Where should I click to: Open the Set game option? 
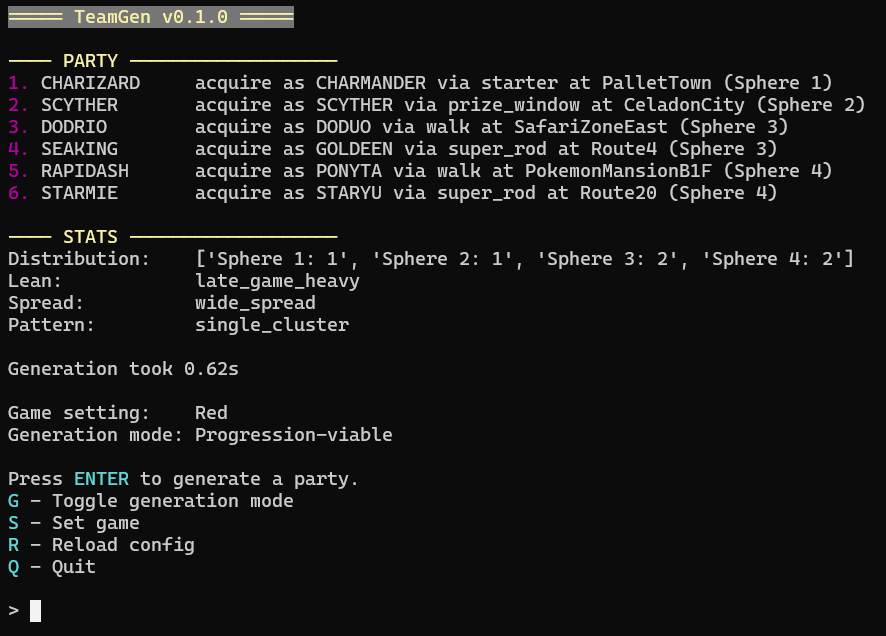75,522
